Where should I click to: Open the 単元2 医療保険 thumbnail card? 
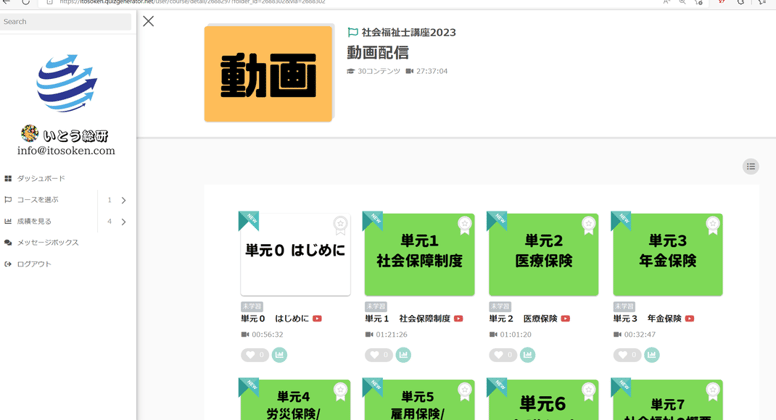[543, 255]
